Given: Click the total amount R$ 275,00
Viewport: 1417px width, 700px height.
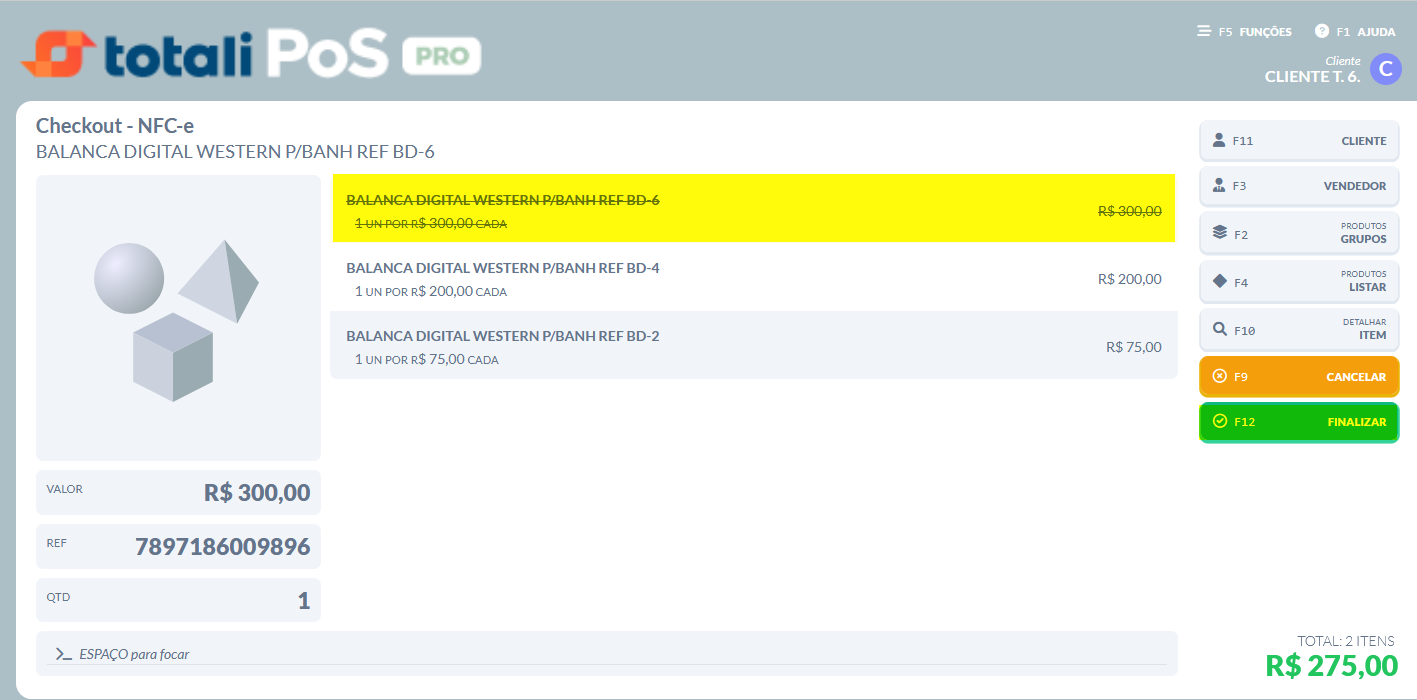Looking at the screenshot, I should (x=1331, y=665).
